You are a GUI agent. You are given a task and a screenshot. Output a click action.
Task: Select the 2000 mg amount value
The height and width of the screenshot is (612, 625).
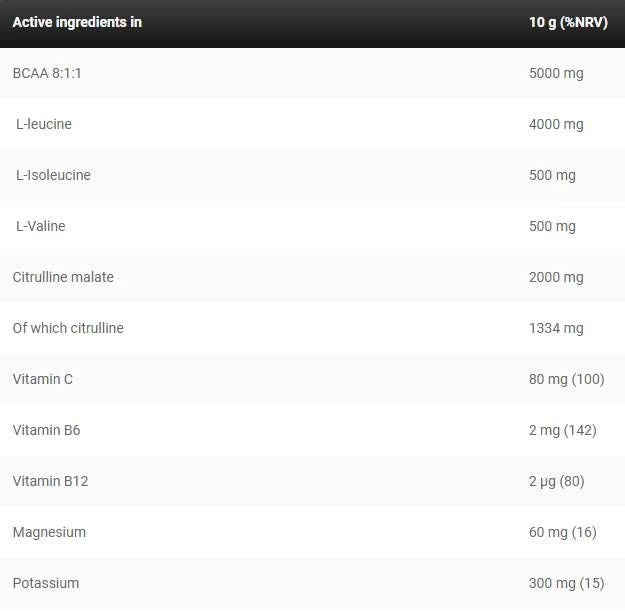(556, 277)
